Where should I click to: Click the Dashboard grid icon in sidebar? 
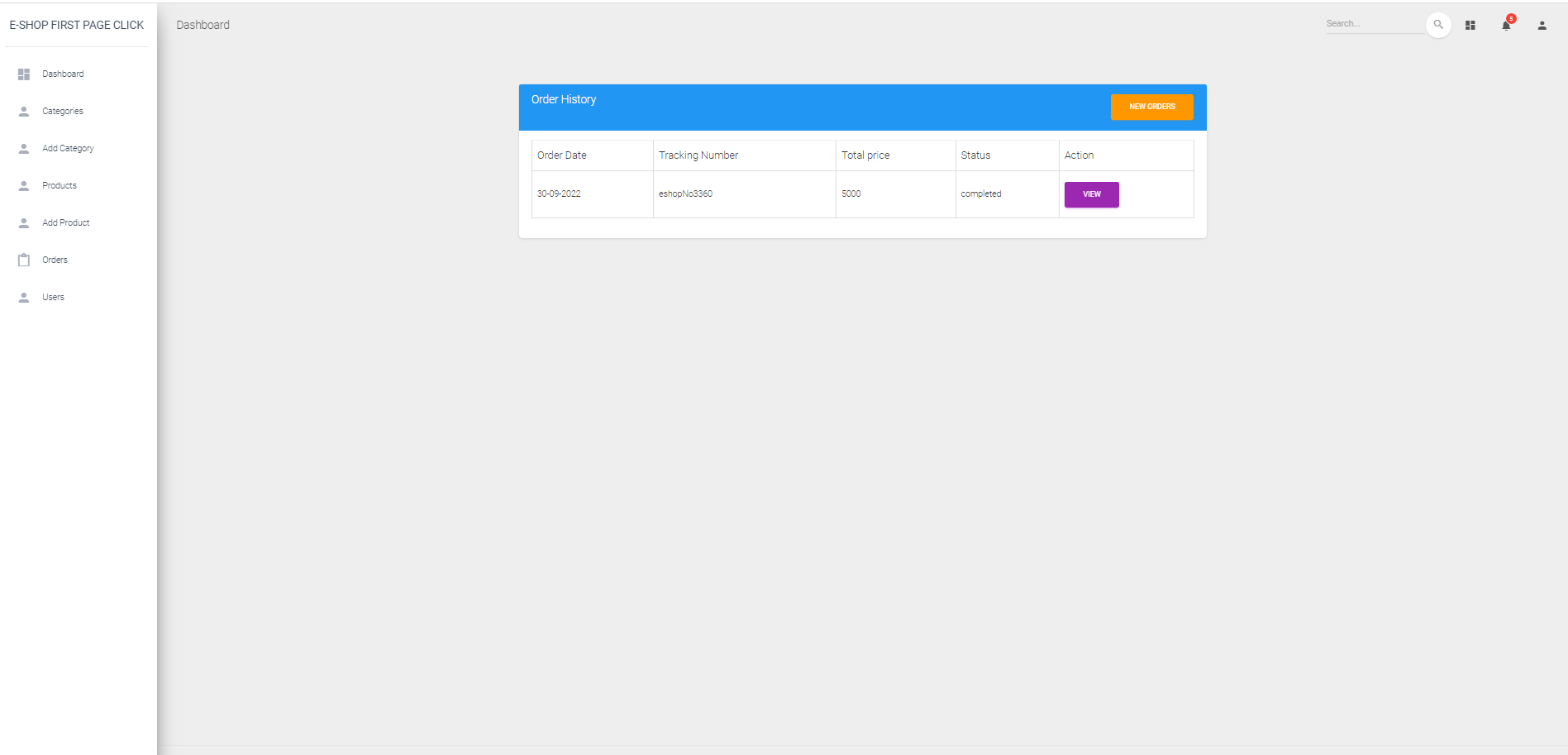point(24,74)
